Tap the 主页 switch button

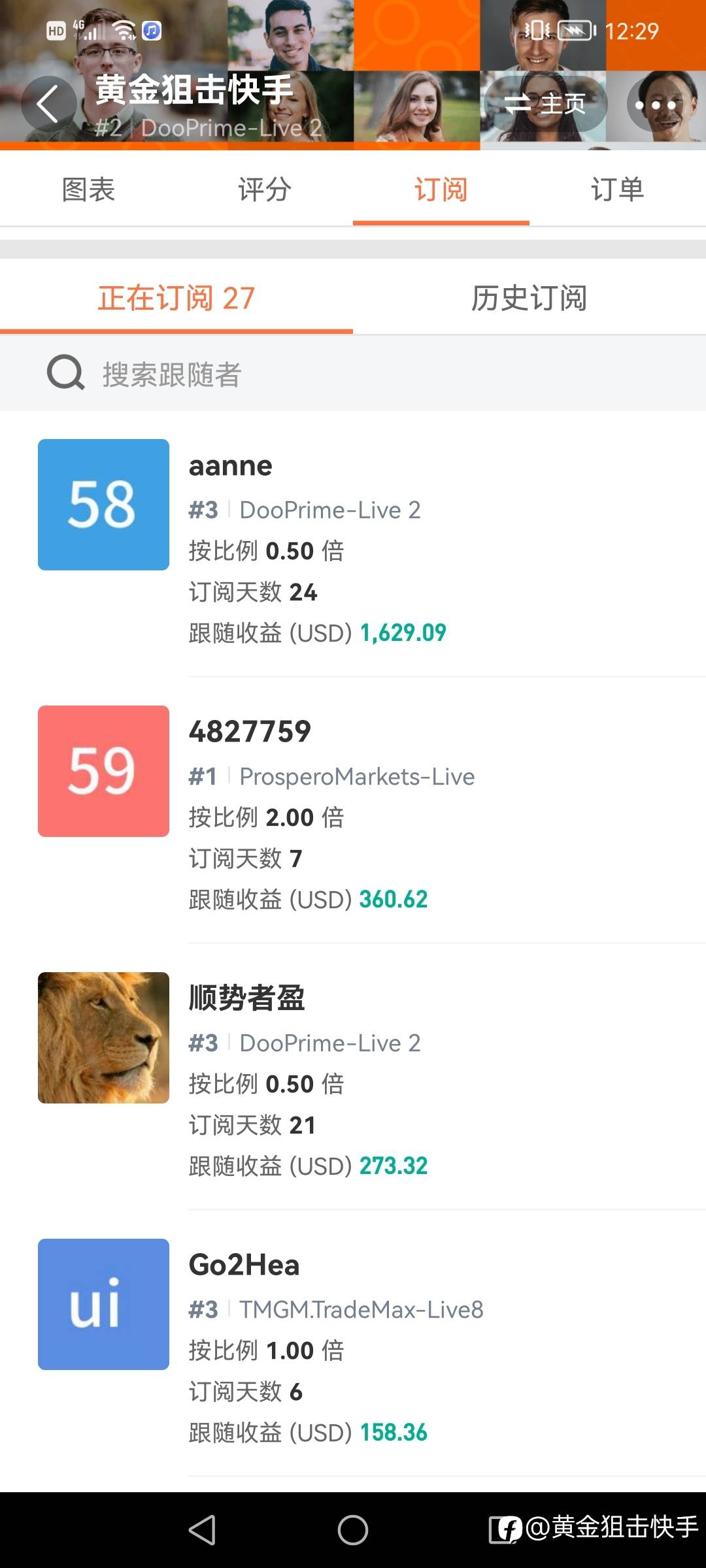point(545,104)
